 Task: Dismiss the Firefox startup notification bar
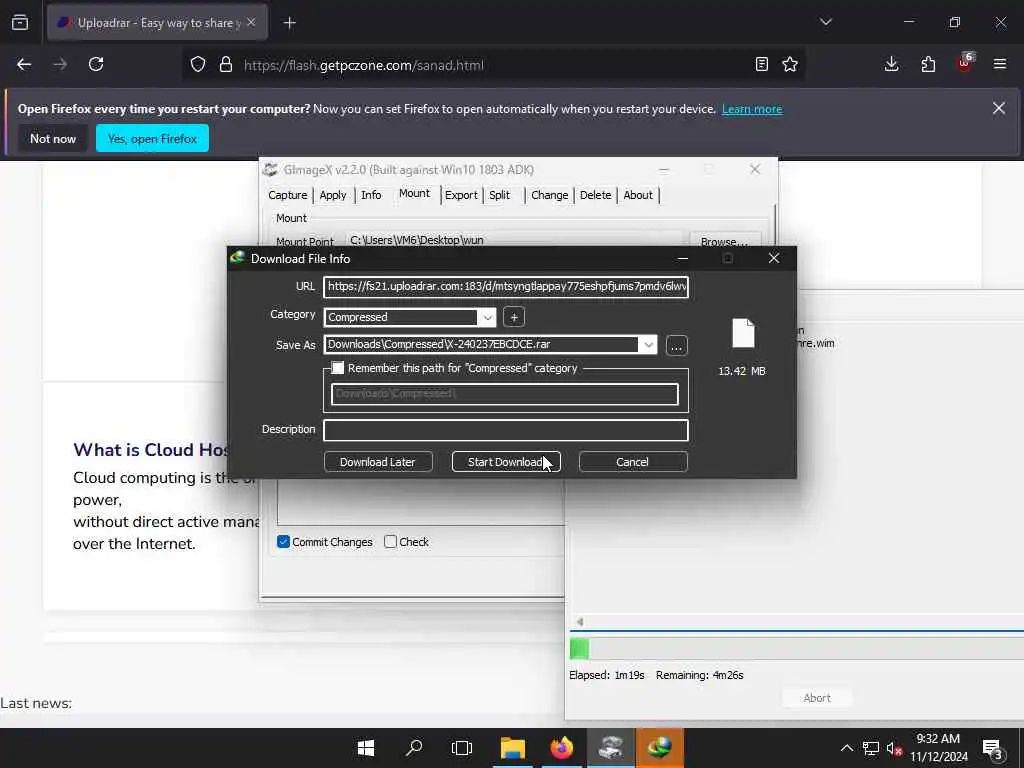pos(999,108)
